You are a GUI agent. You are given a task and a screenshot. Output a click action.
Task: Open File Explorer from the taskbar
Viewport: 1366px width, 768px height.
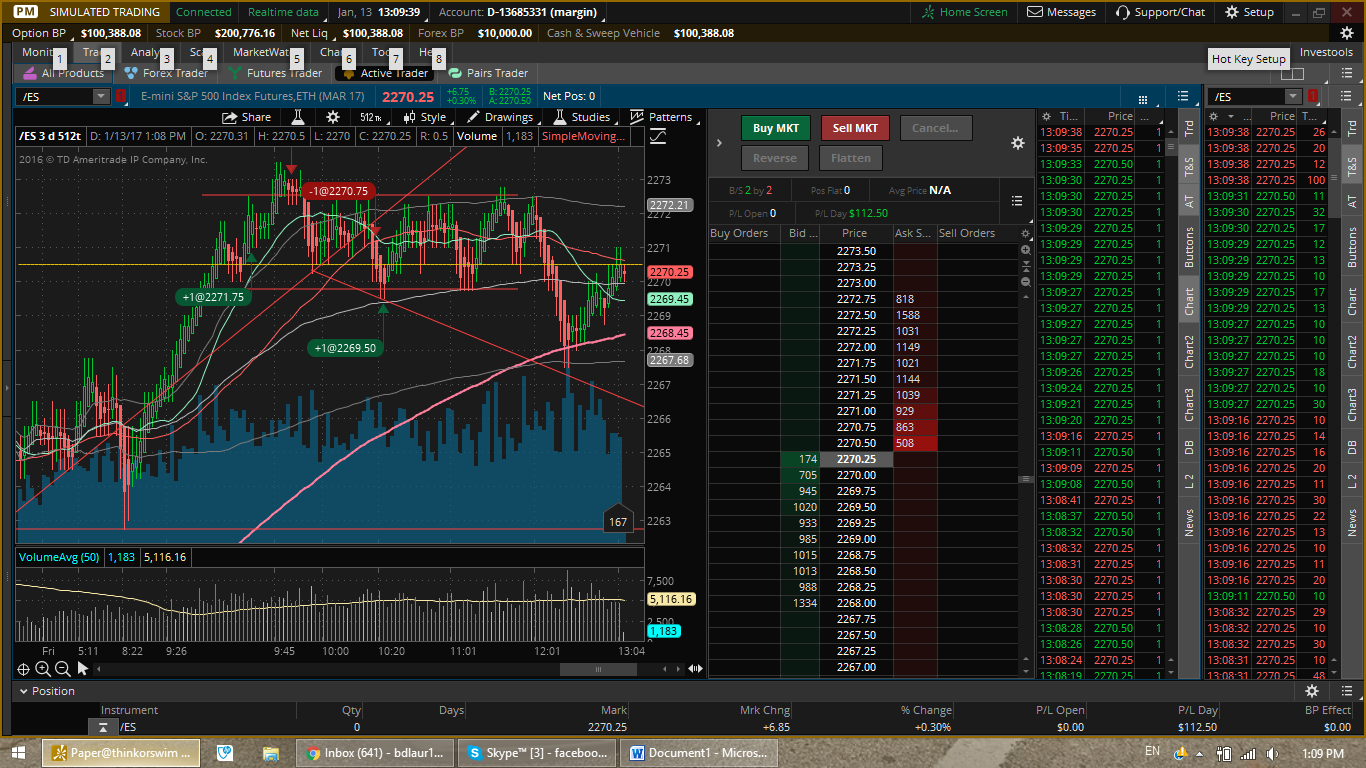[270, 753]
